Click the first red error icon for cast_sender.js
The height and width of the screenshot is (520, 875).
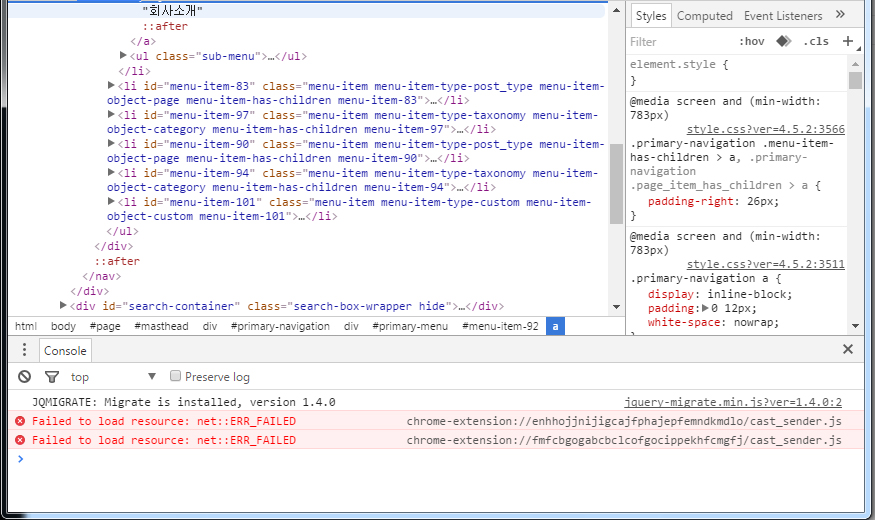(20, 421)
